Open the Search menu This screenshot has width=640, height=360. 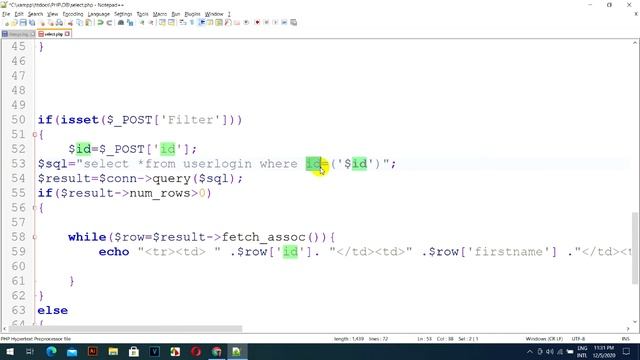pos(35,14)
